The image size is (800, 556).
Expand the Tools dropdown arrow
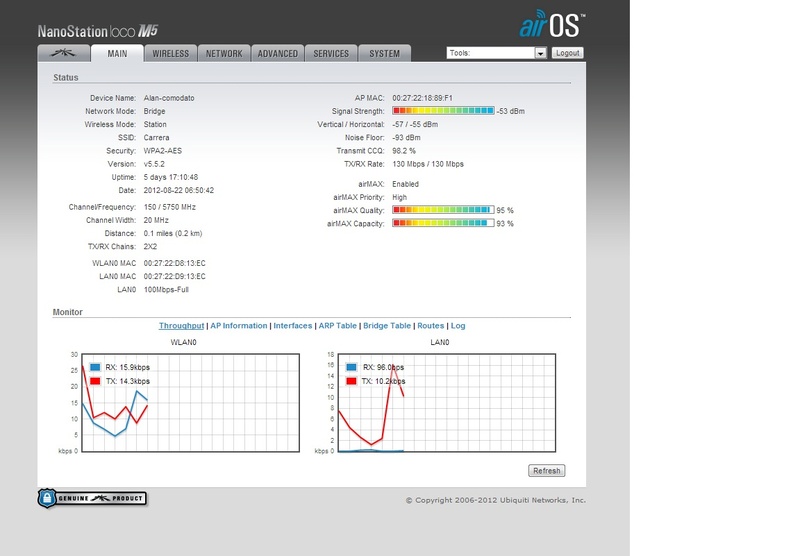click(x=540, y=53)
